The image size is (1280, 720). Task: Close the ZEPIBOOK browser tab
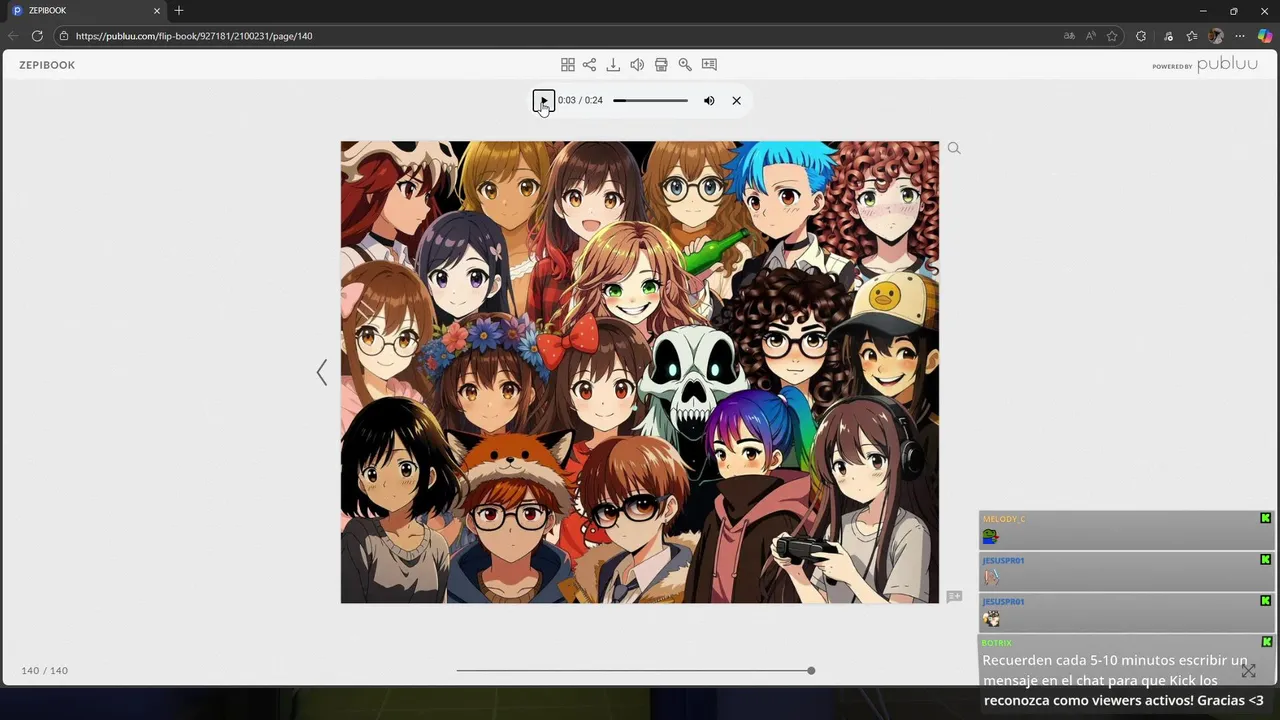[x=157, y=10]
